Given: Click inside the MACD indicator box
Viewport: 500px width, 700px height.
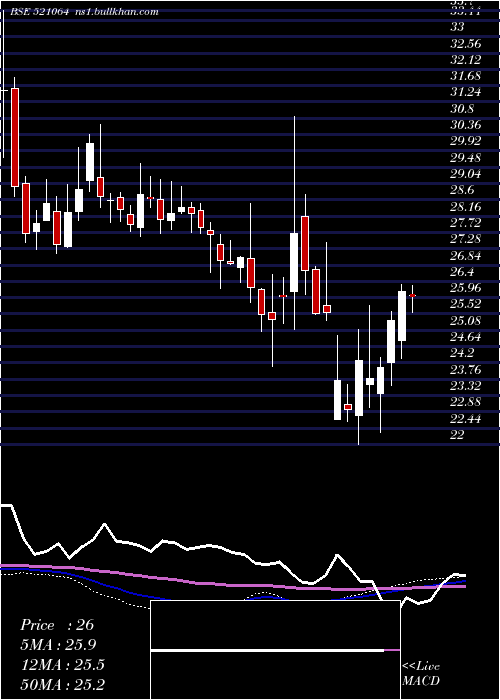Looking at the screenshot, I should 275,650.
